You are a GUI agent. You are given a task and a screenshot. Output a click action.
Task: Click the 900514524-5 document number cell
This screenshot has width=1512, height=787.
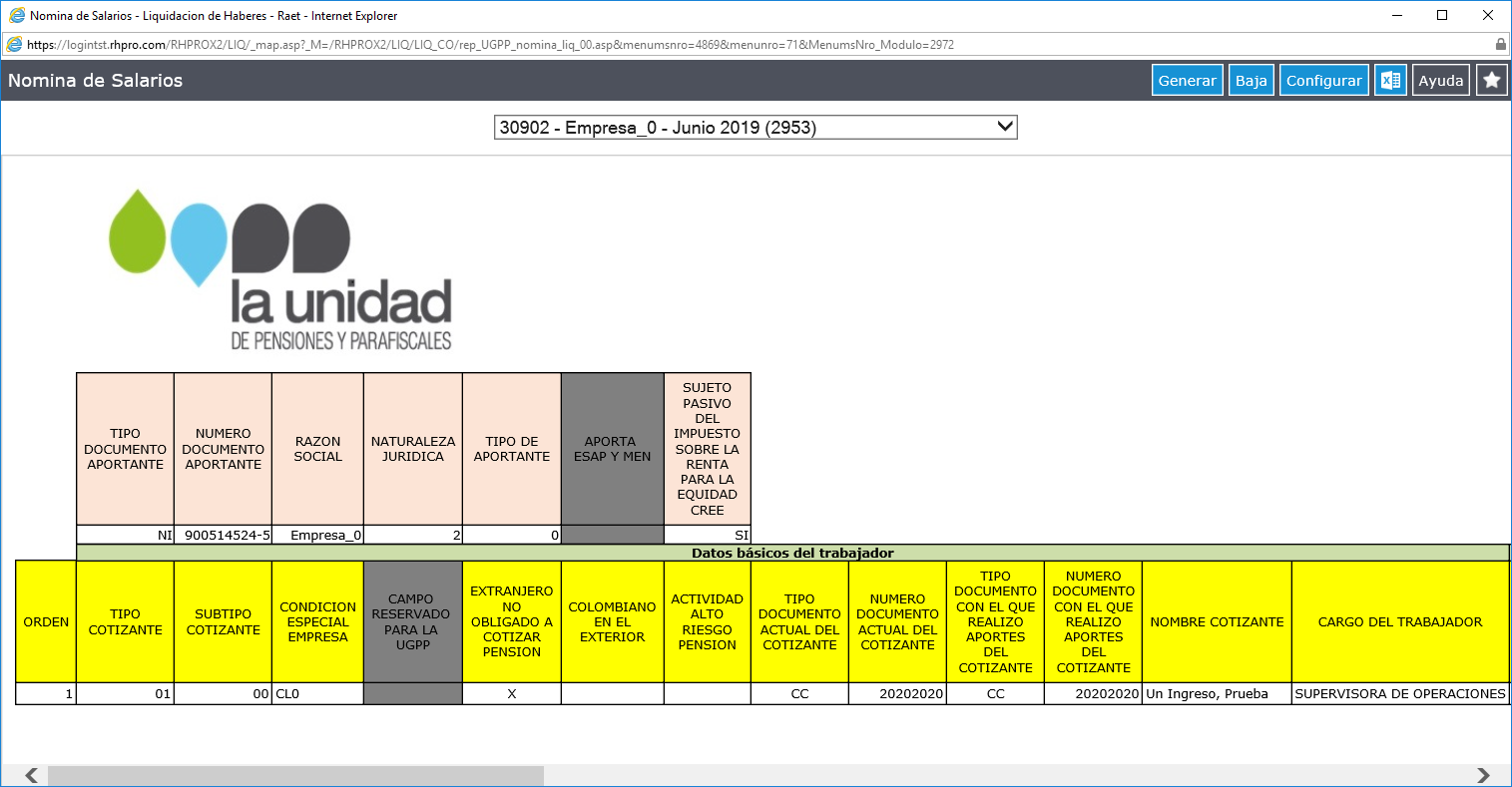coord(223,535)
